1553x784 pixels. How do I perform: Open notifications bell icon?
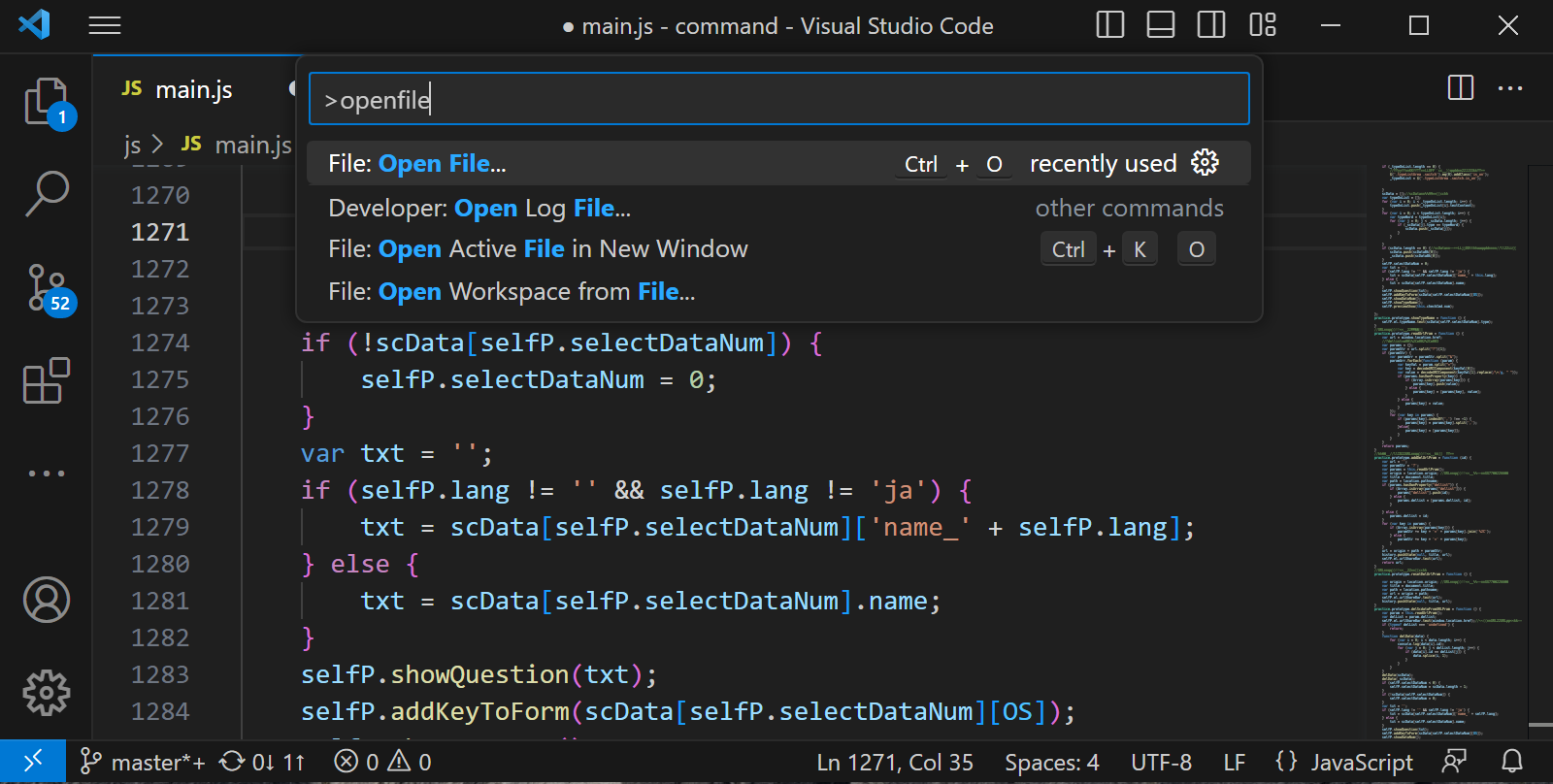(1512, 762)
